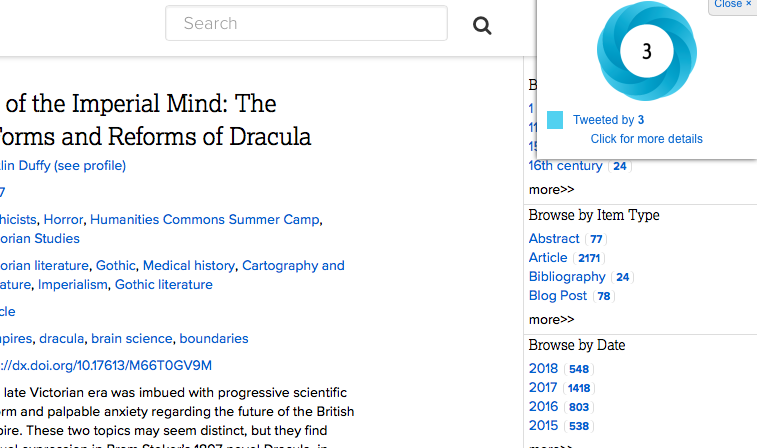Click the Altmetric donut badge
Image resolution: width=757 pixels, height=448 pixels.
tap(646, 52)
